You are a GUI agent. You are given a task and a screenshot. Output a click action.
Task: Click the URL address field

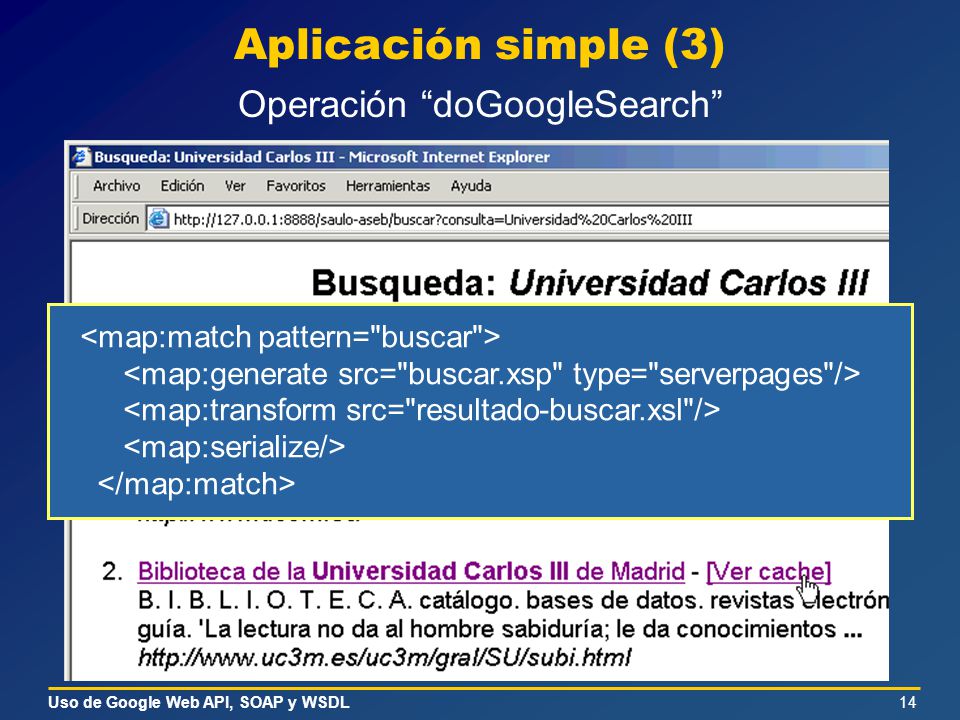pos(517,219)
